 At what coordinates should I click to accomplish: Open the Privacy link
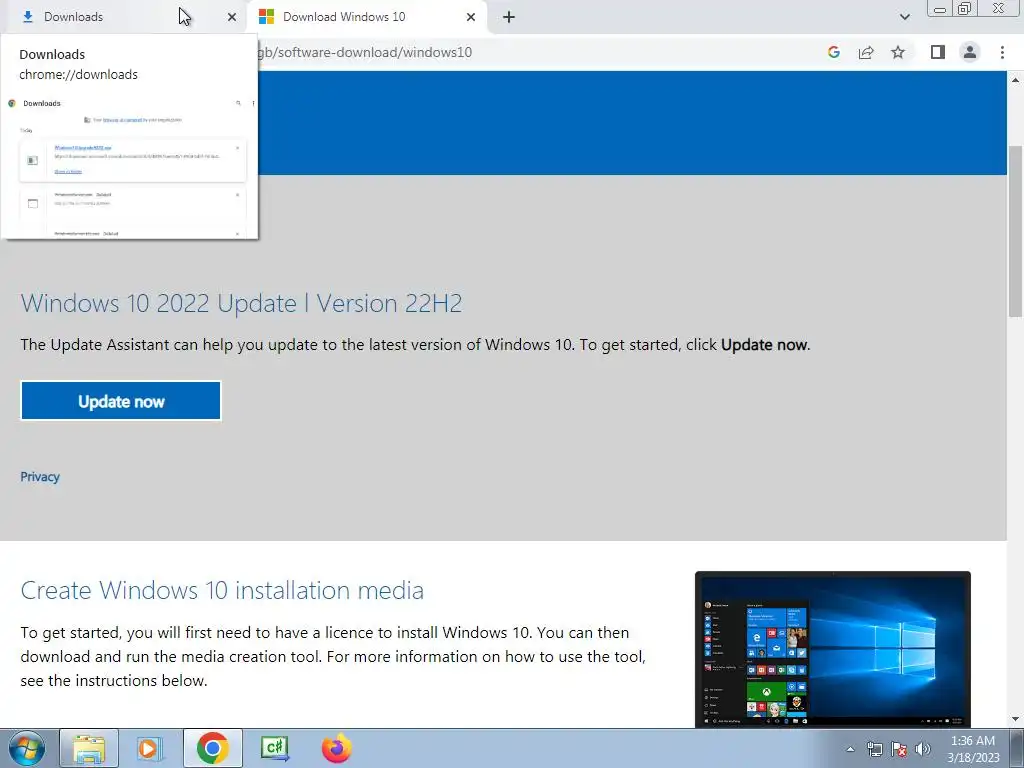coord(40,477)
